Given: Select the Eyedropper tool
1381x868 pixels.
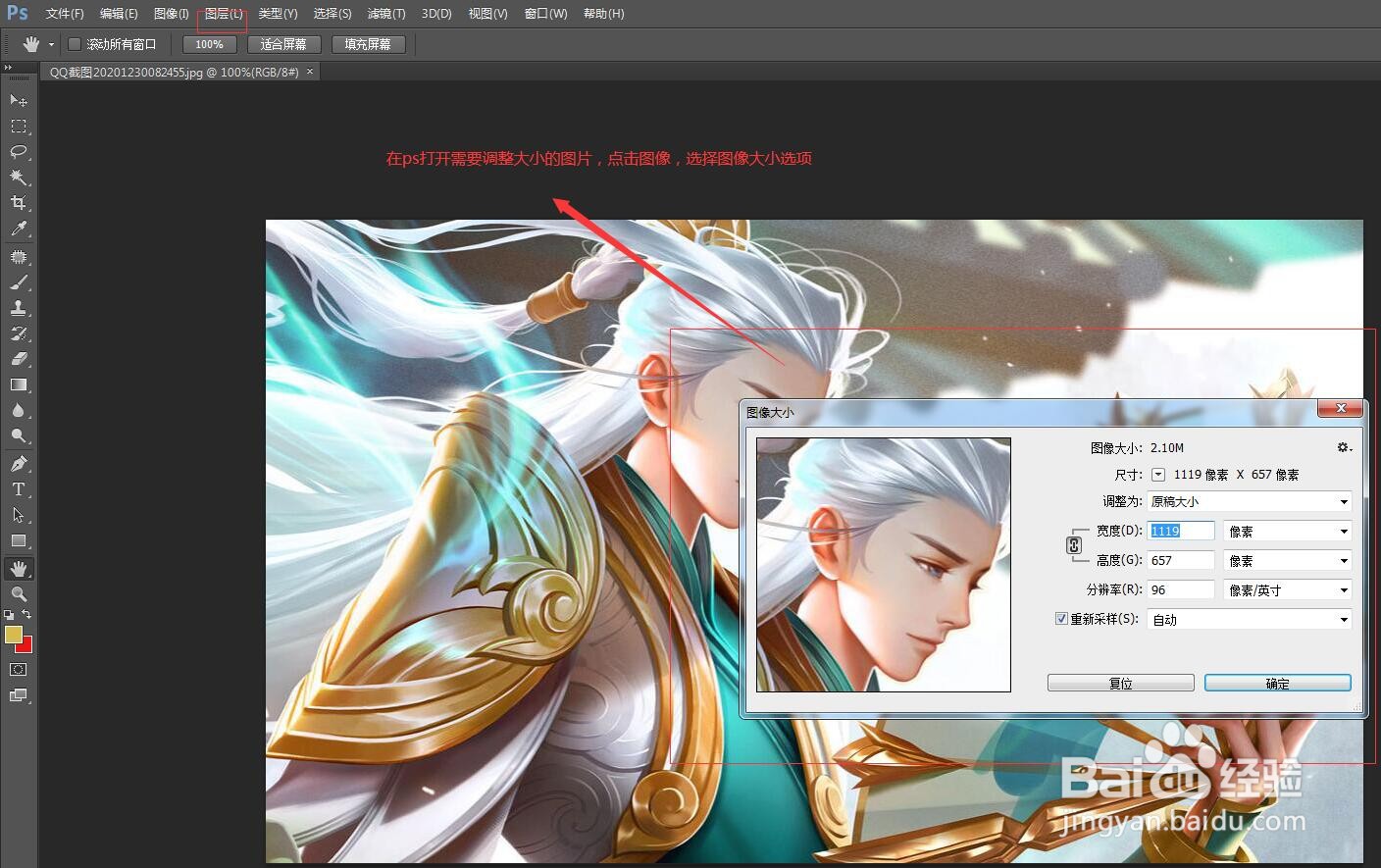Looking at the screenshot, I should point(19,229).
